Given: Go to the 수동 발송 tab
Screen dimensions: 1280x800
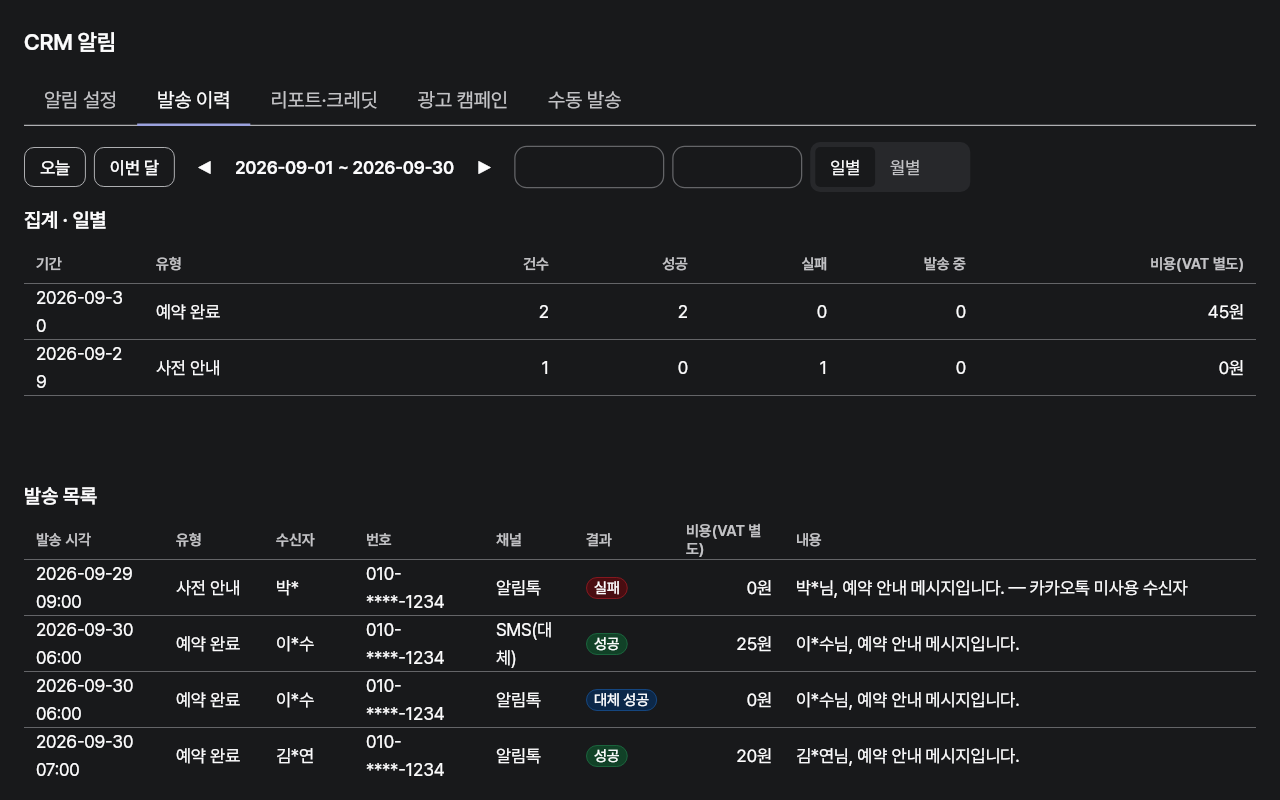Looking at the screenshot, I should click(584, 100).
